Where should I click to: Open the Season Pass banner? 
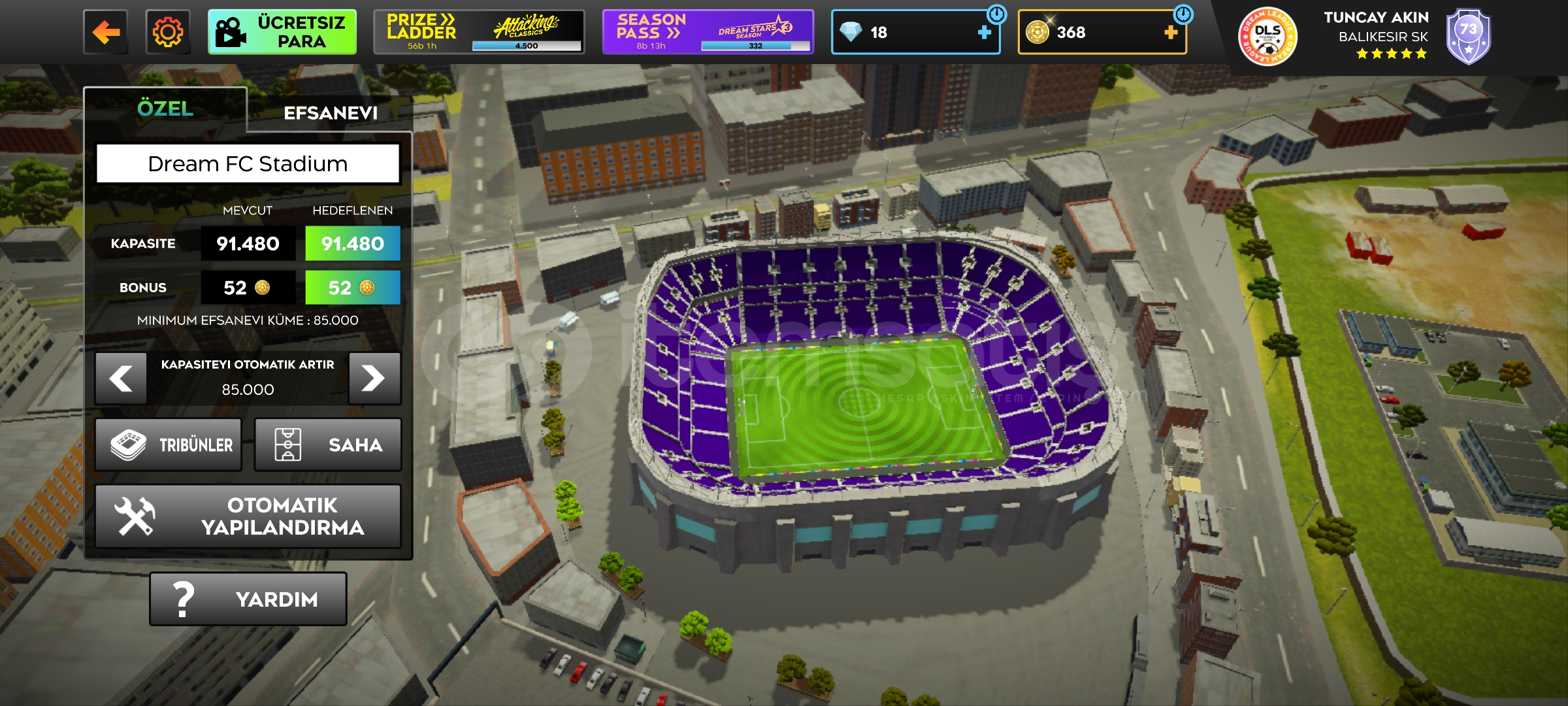[x=708, y=32]
